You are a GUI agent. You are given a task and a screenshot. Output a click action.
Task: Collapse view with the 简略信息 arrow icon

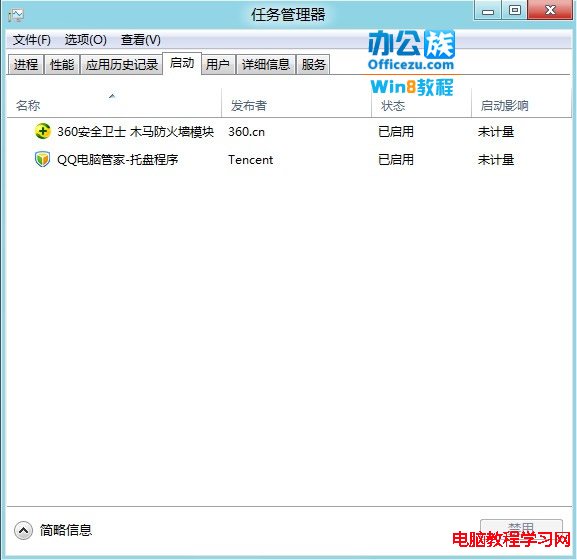[x=23, y=531]
